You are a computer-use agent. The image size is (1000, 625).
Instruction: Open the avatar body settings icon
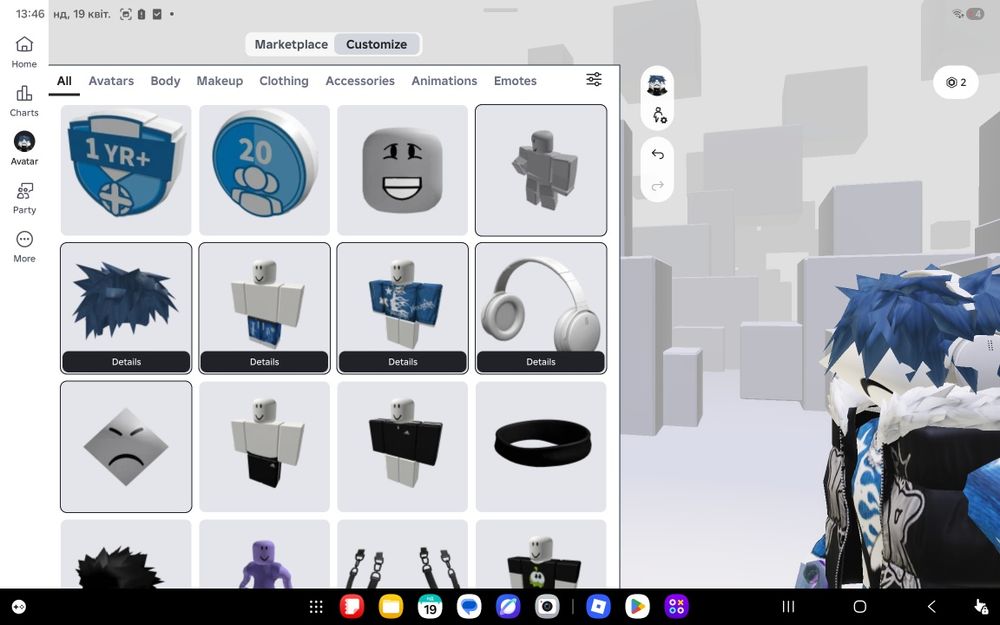coord(659,115)
